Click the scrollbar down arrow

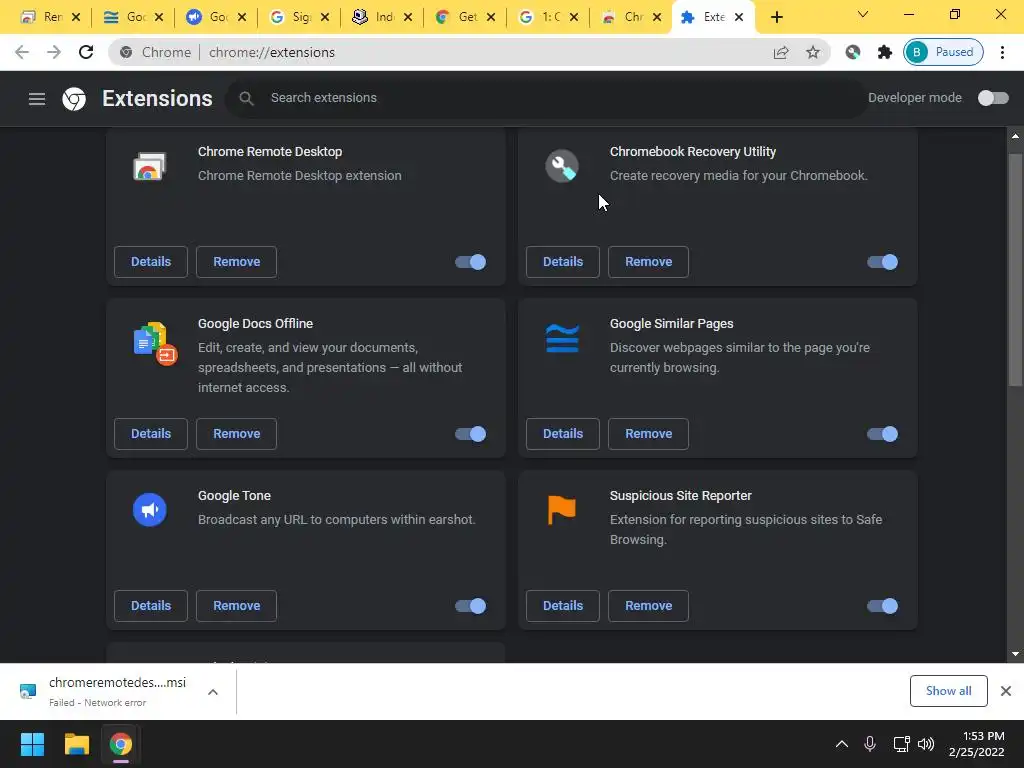point(1015,654)
